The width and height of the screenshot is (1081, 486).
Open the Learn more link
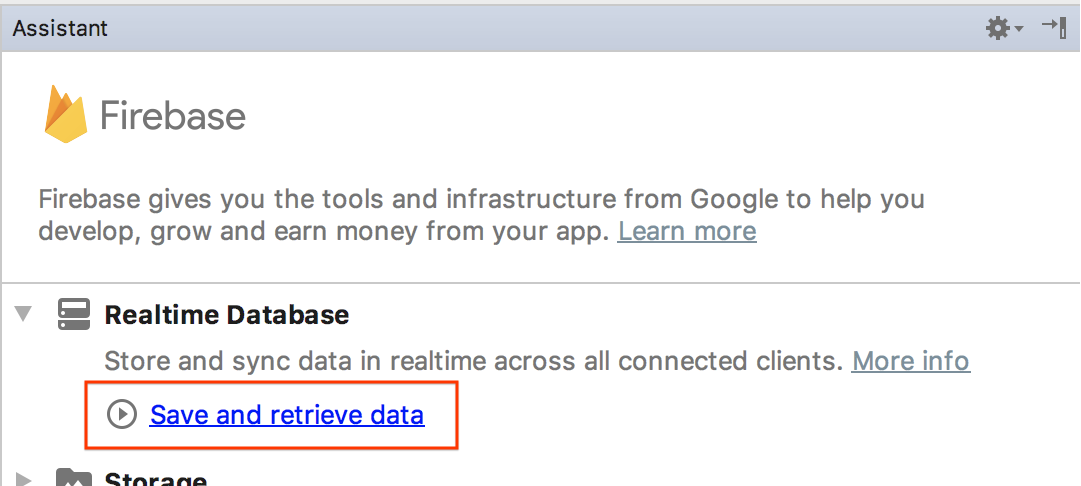point(687,232)
